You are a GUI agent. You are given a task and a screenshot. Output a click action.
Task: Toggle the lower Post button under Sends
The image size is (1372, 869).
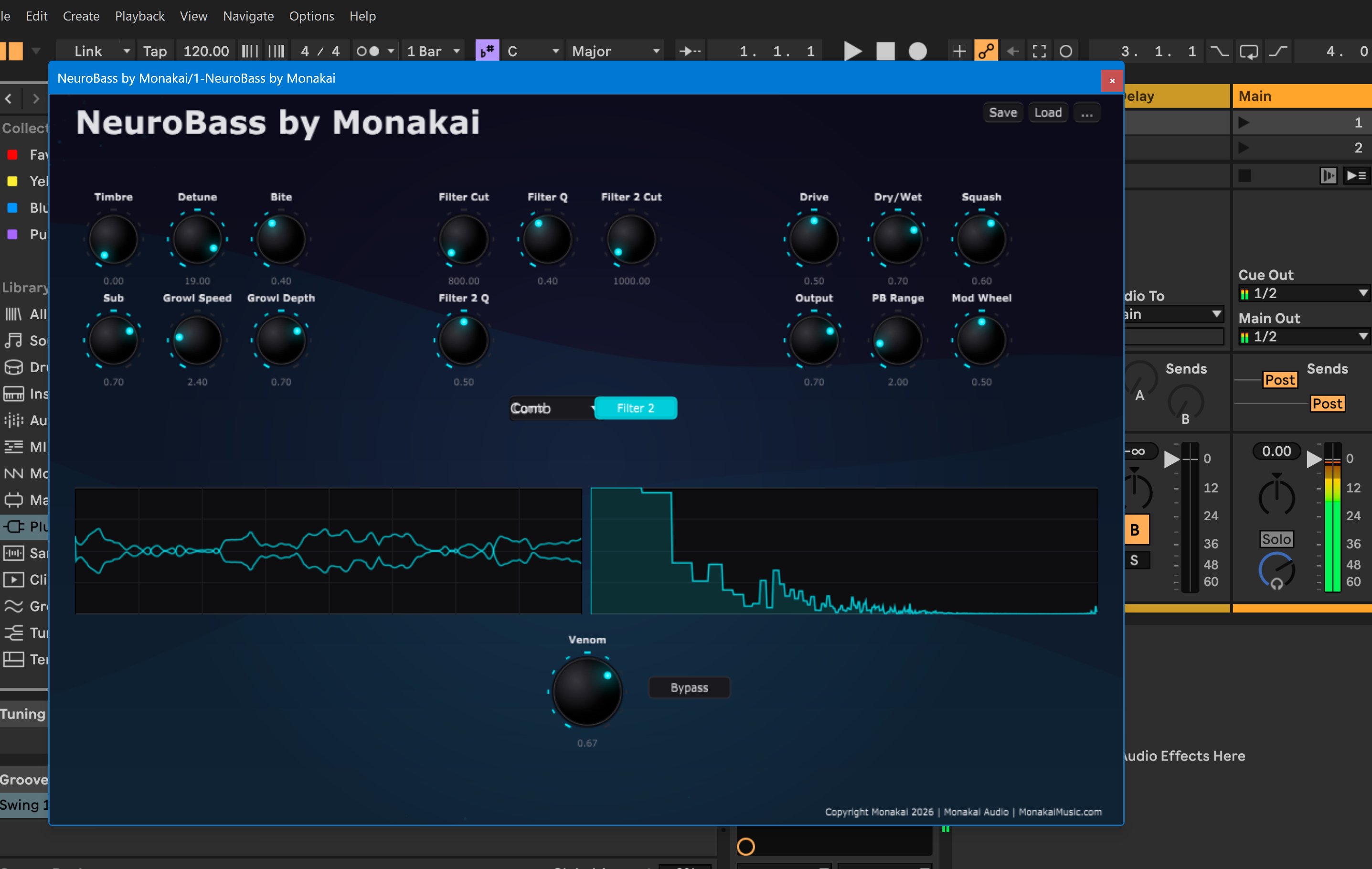(x=1327, y=403)
